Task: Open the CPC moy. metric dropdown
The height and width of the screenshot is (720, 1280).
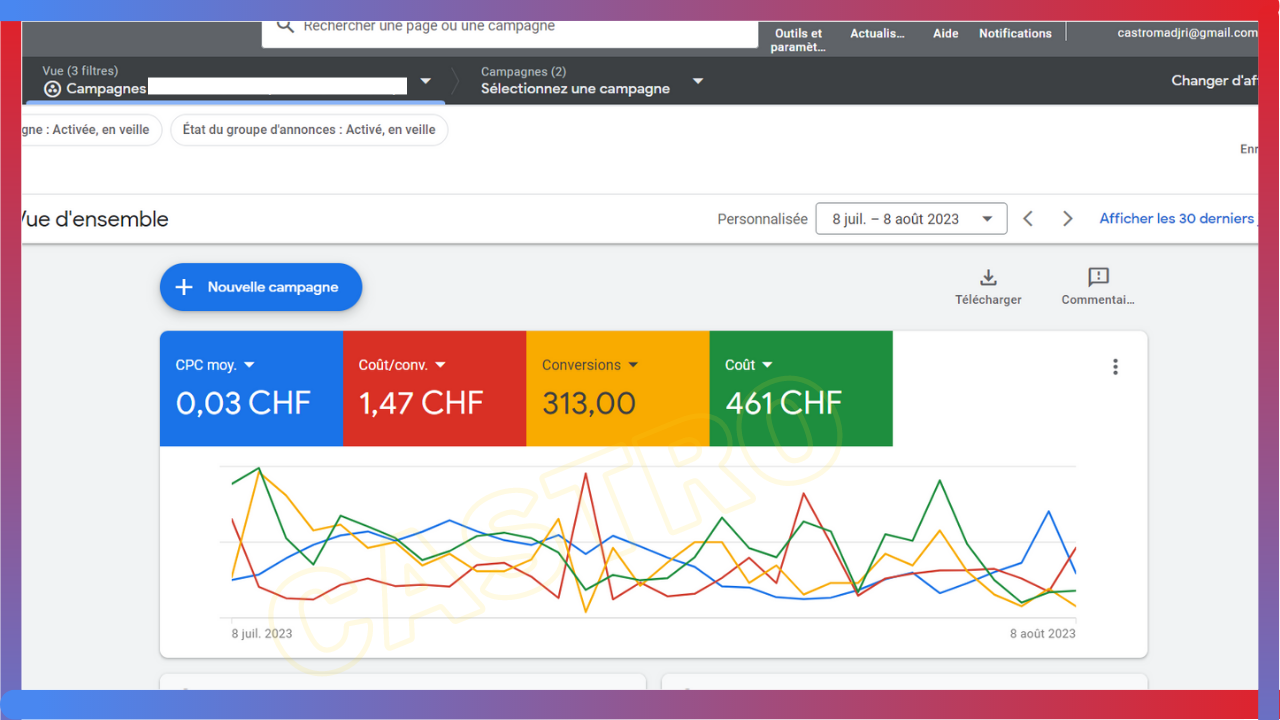Action: pyautogui.click(x=249, y=365)
